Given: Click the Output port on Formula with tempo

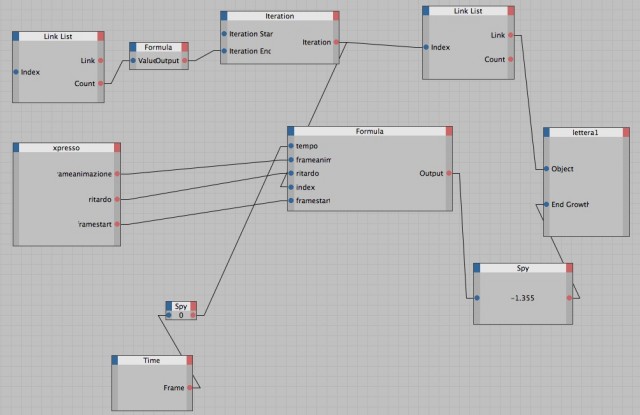Looking at the screenshot, I should [449, 173].
